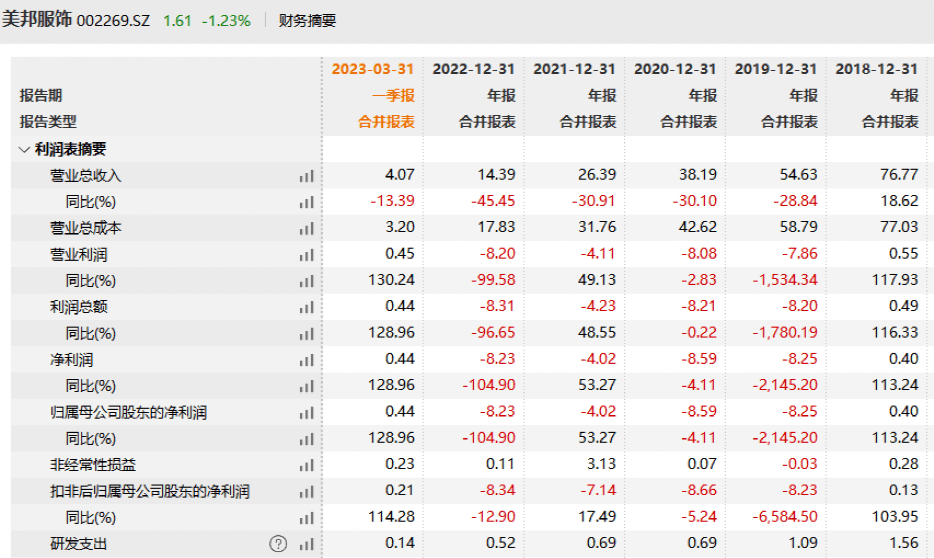The image size is (934, 558).
Task: Click the 一季报 report type label
Action: [393, 95]
